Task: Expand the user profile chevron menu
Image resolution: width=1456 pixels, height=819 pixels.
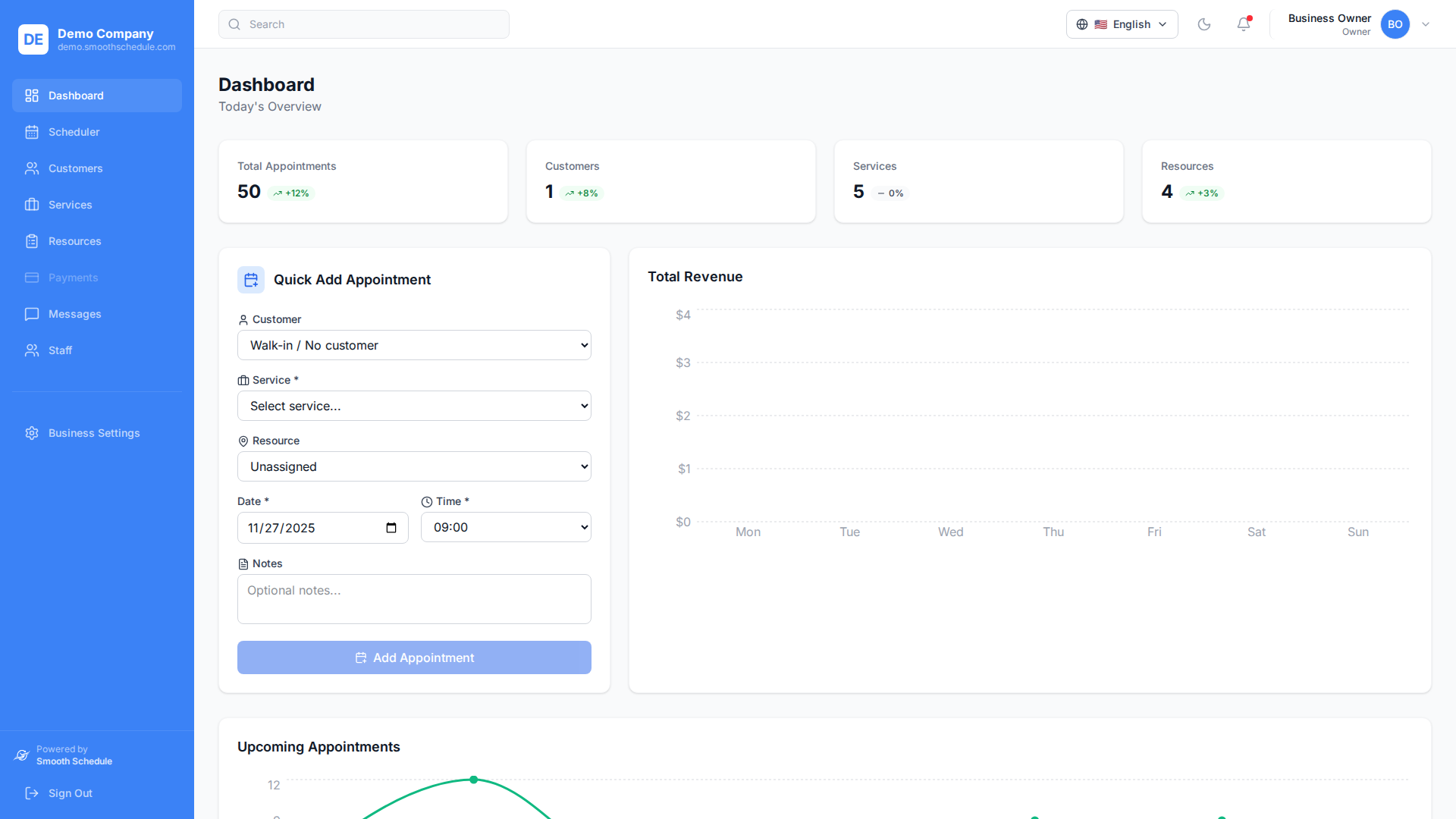Action: (1426, 24)
